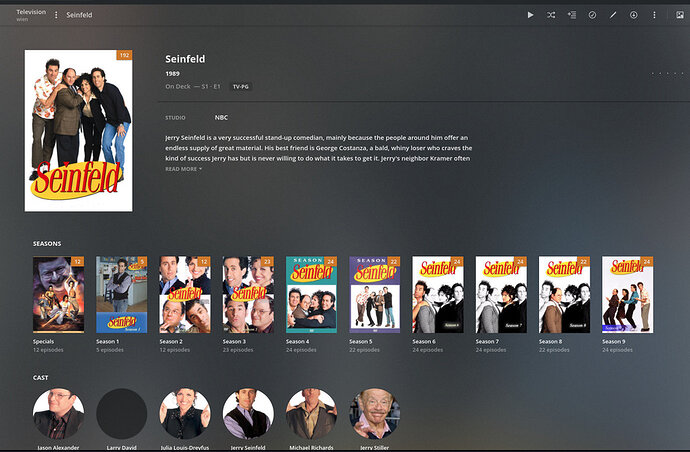The height and width of the screenshot is (452, 690).
Task: Open the Season 8 poster
Action: [564, 294]
